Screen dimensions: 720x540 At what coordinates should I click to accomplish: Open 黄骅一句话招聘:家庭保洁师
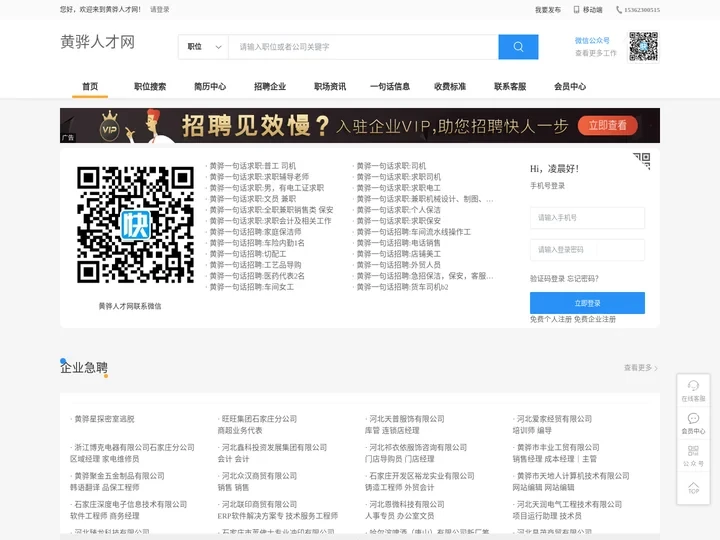tap(255, 232)
